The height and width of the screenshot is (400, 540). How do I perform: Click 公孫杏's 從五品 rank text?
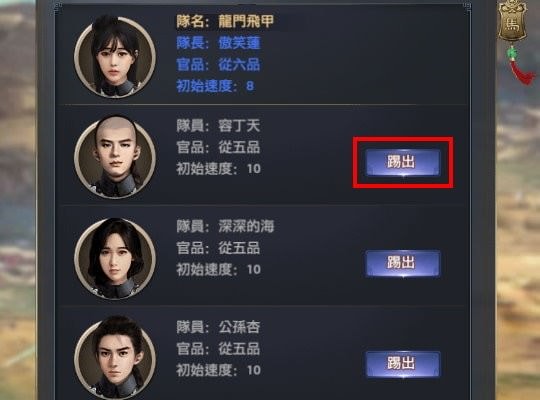tap(239, 349)
